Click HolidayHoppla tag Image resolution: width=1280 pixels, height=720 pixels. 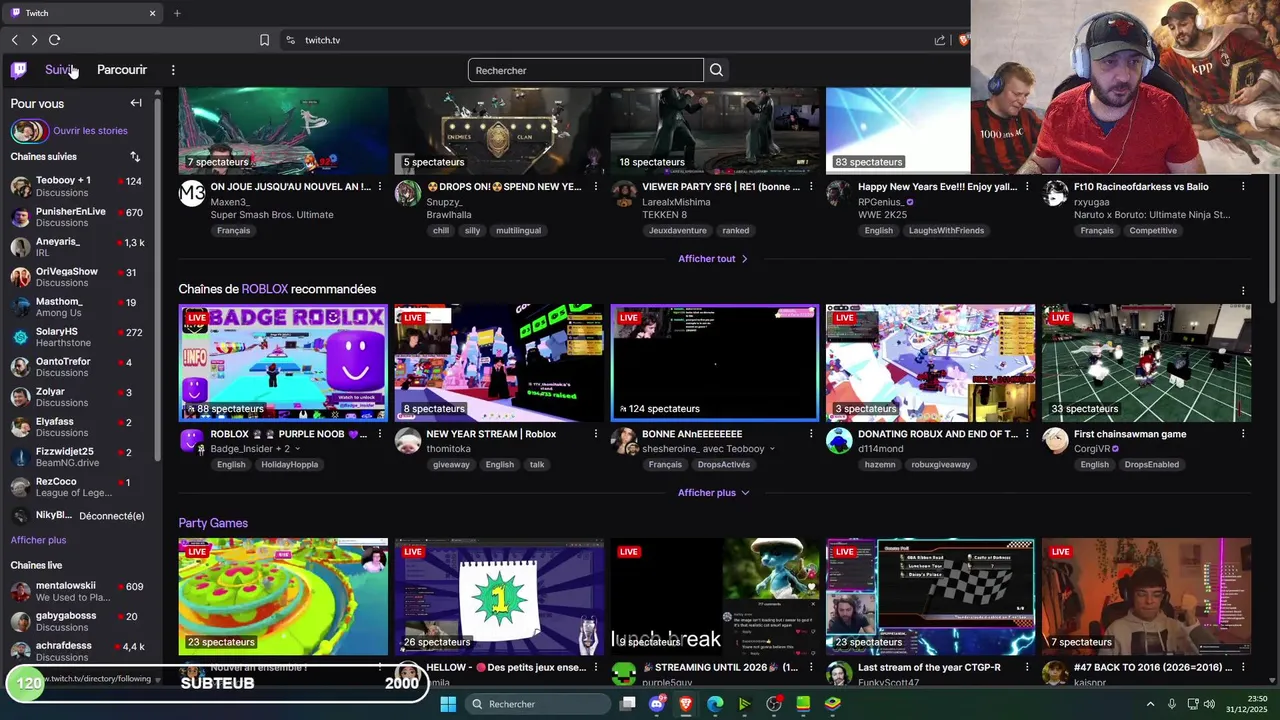(289, 465)
